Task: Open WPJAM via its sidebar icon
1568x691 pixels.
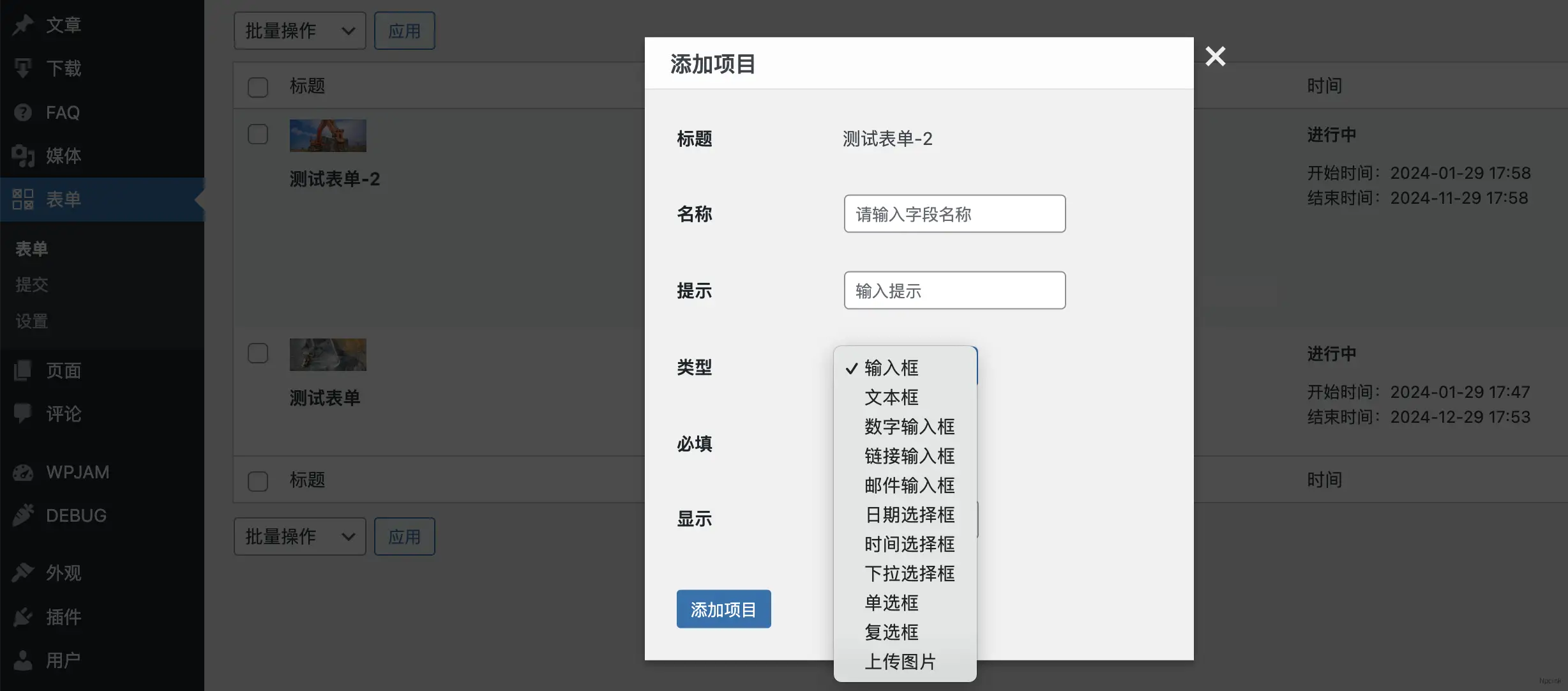Action: pos(23,472)
